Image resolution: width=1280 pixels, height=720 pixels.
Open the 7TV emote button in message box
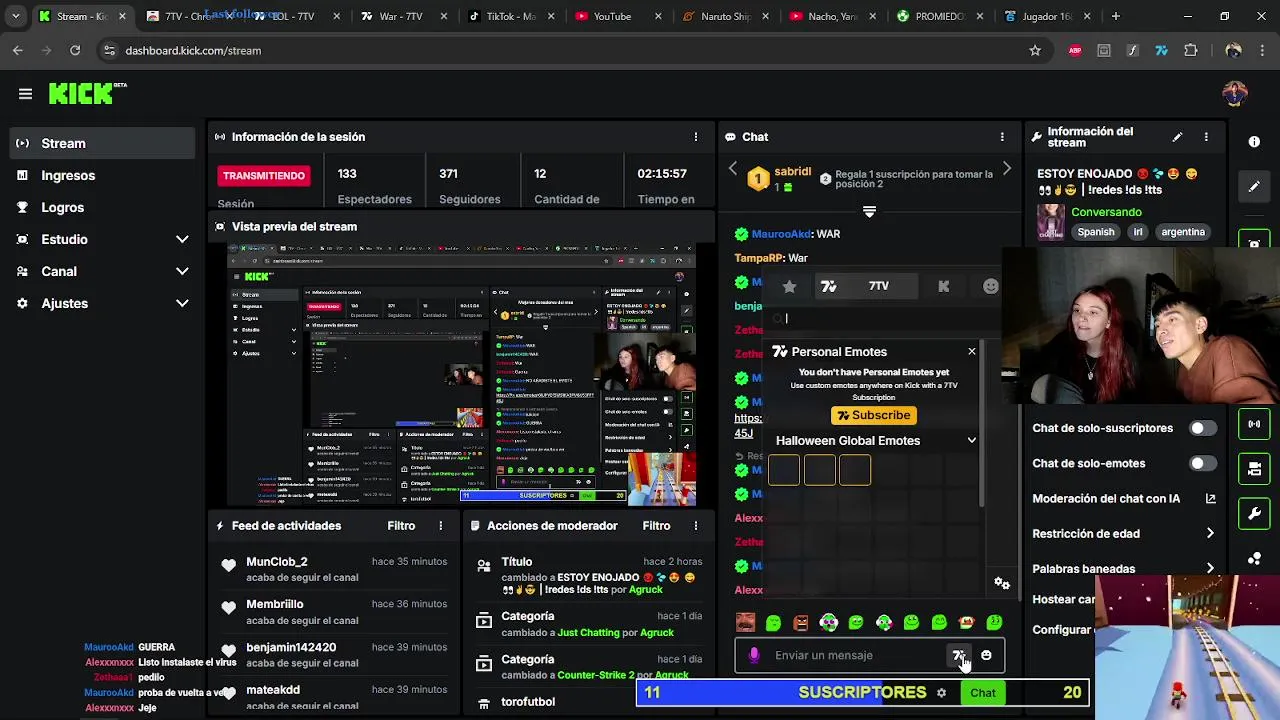tap(958, 655)
